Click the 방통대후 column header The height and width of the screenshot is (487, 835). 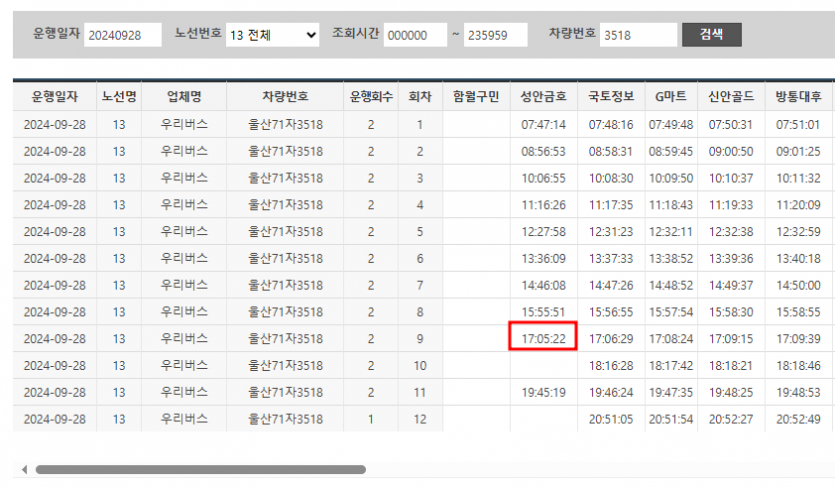(798, 97)
